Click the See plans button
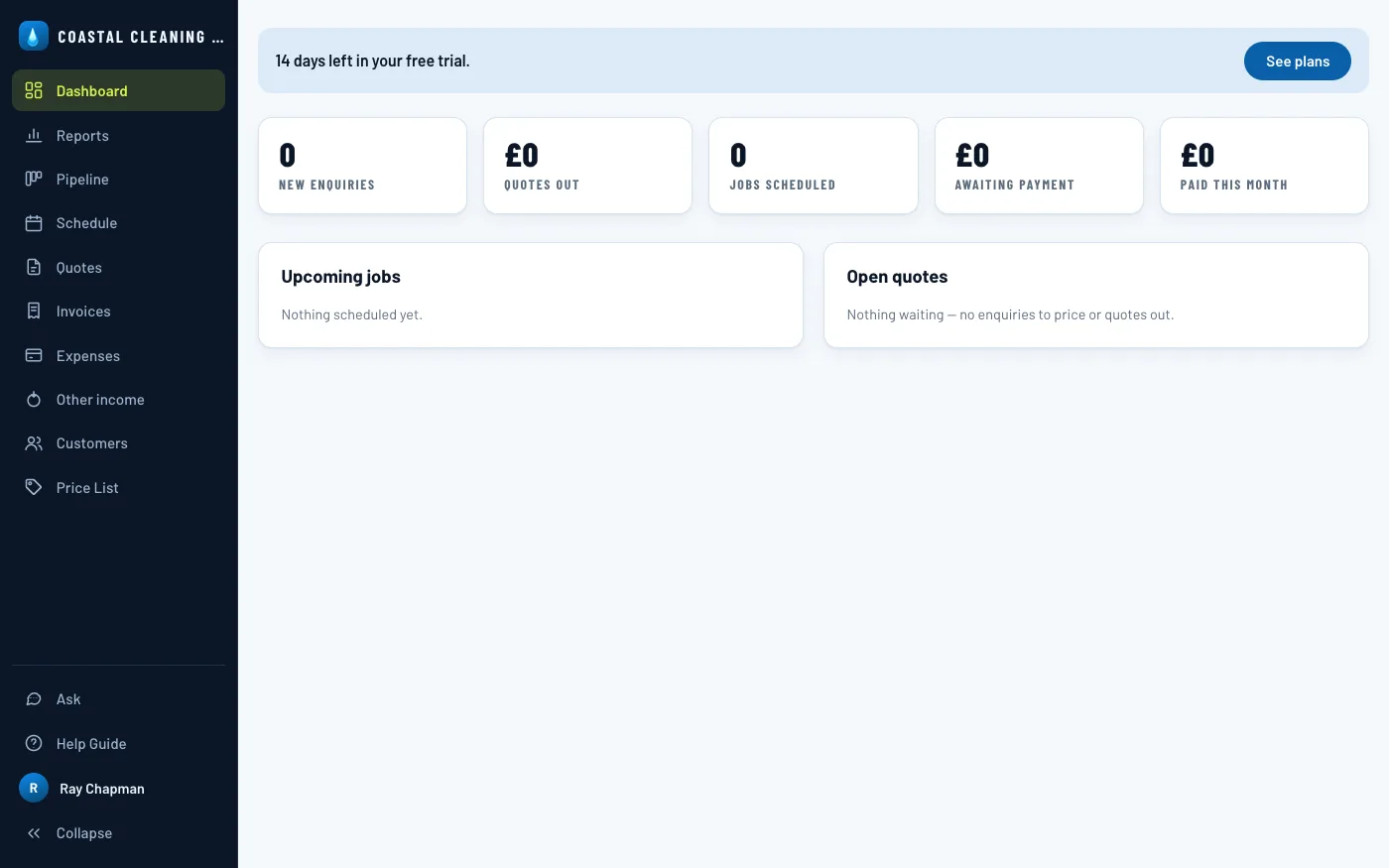 [1298, 62]
